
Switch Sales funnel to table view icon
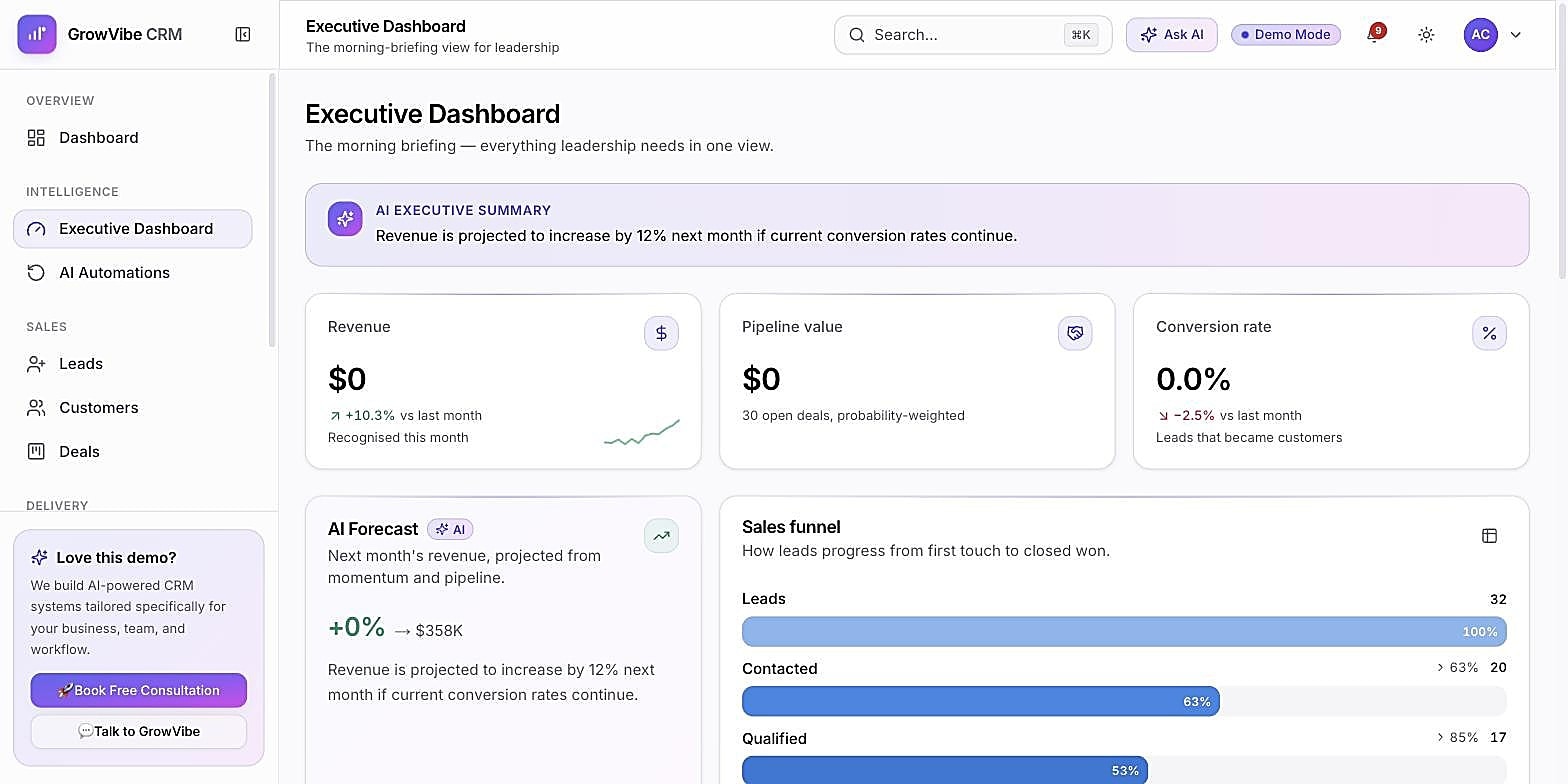[x=1489, y=536]
